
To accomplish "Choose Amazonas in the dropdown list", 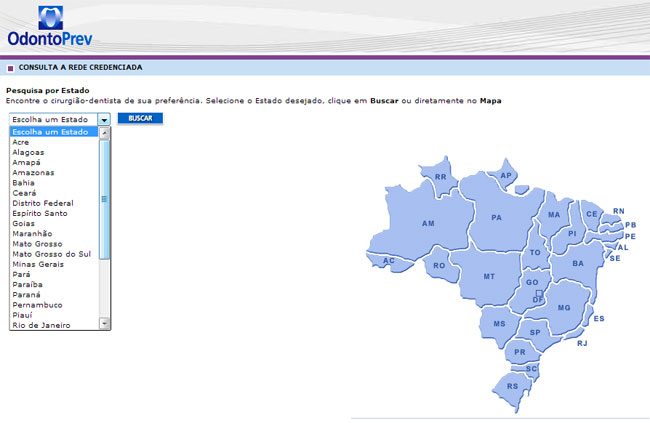I will [54, 173].
